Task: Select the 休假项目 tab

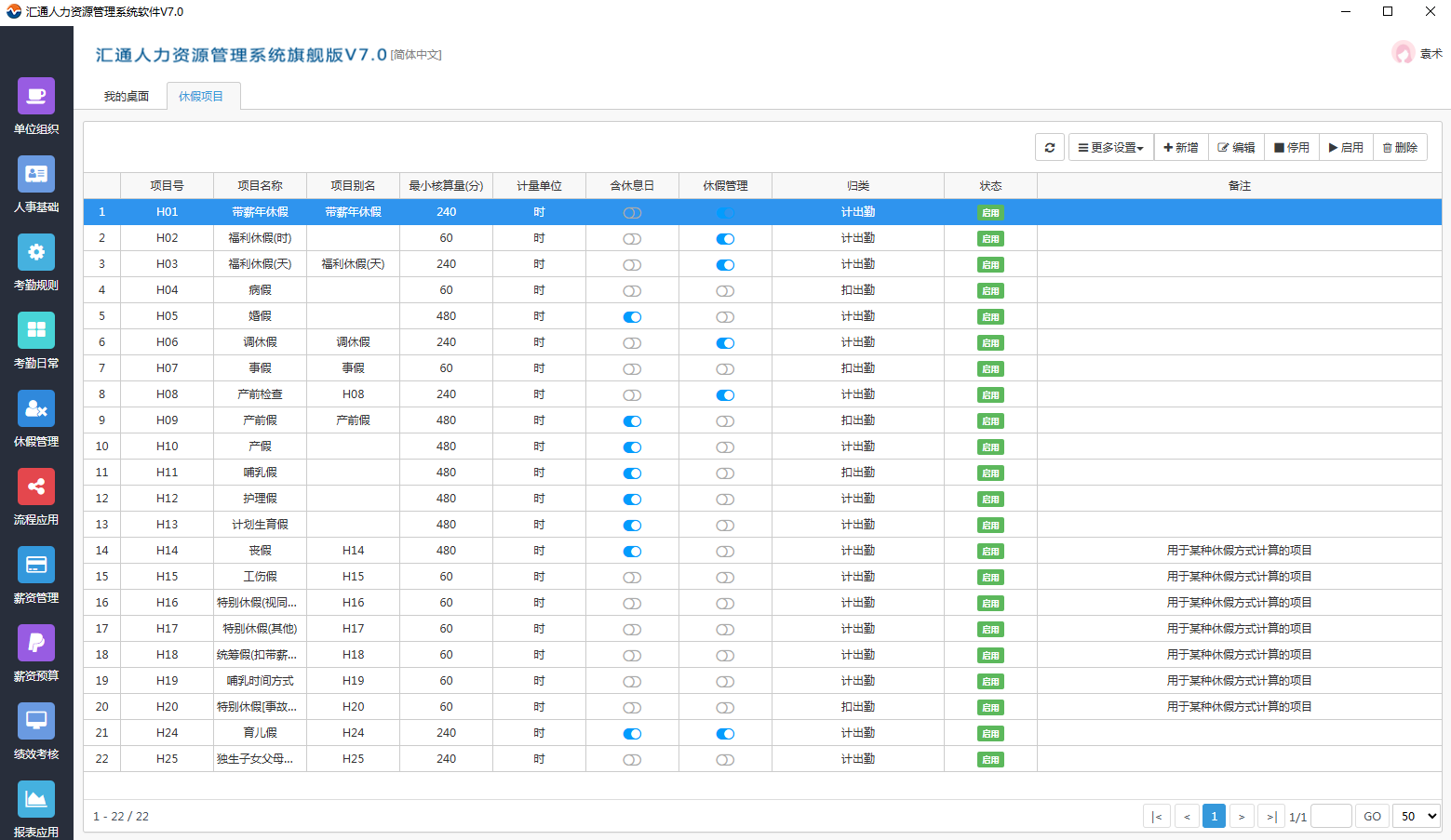Action: 202,95
